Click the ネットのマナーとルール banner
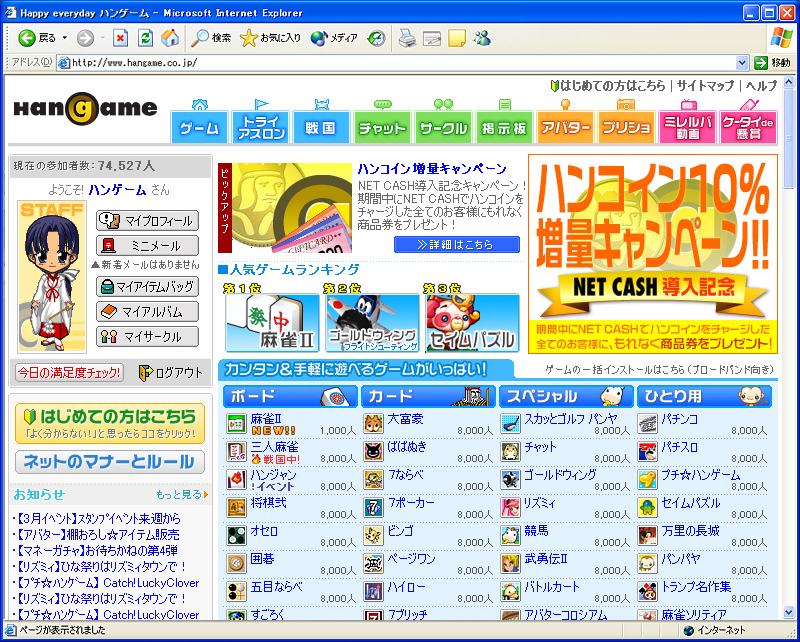 tap(110, 462)
